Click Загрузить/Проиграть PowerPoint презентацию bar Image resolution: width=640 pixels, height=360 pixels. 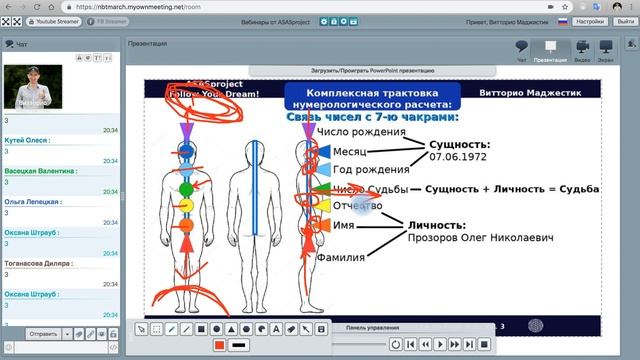(372, 71)
